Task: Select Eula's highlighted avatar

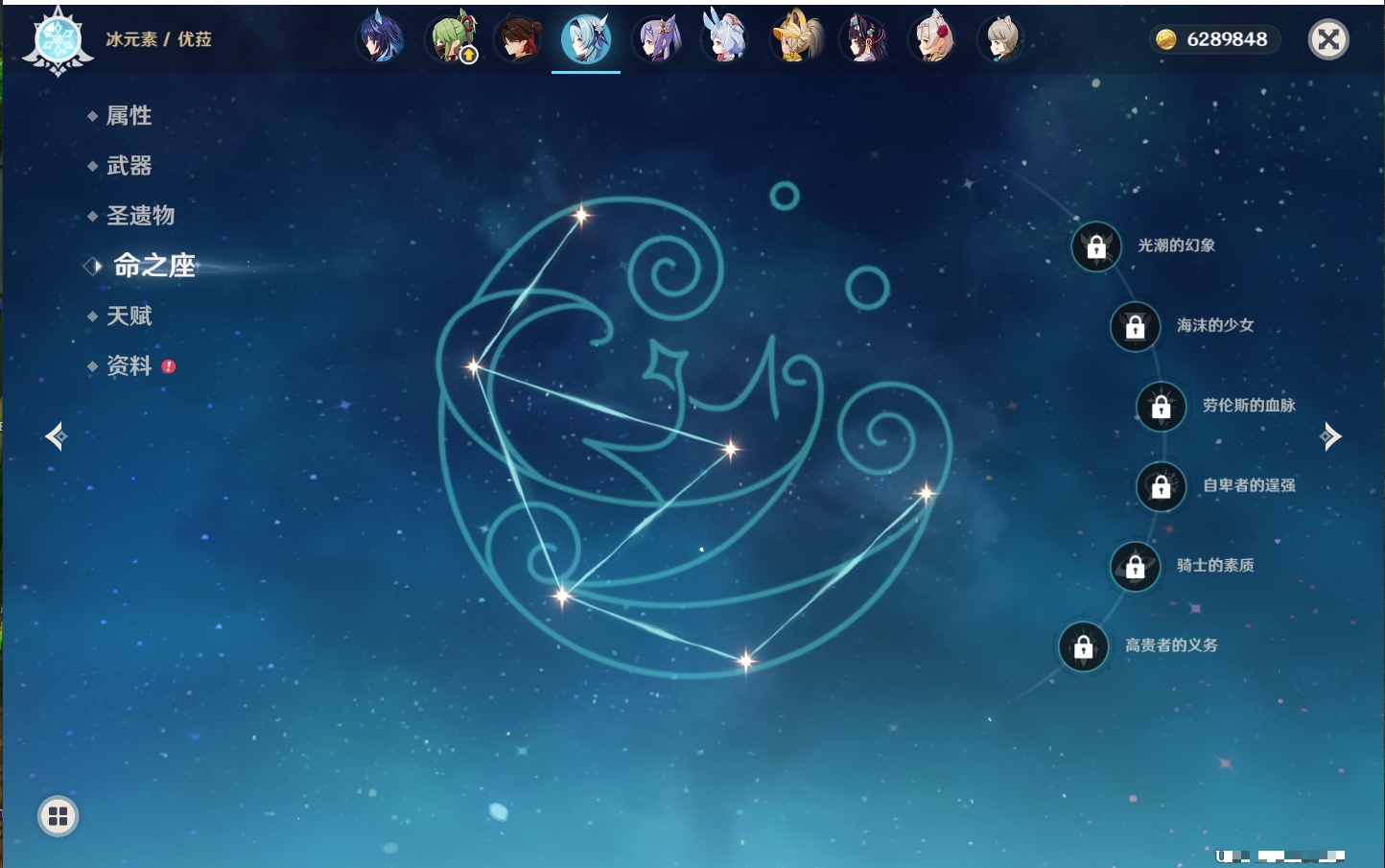Action: point(586,39)
